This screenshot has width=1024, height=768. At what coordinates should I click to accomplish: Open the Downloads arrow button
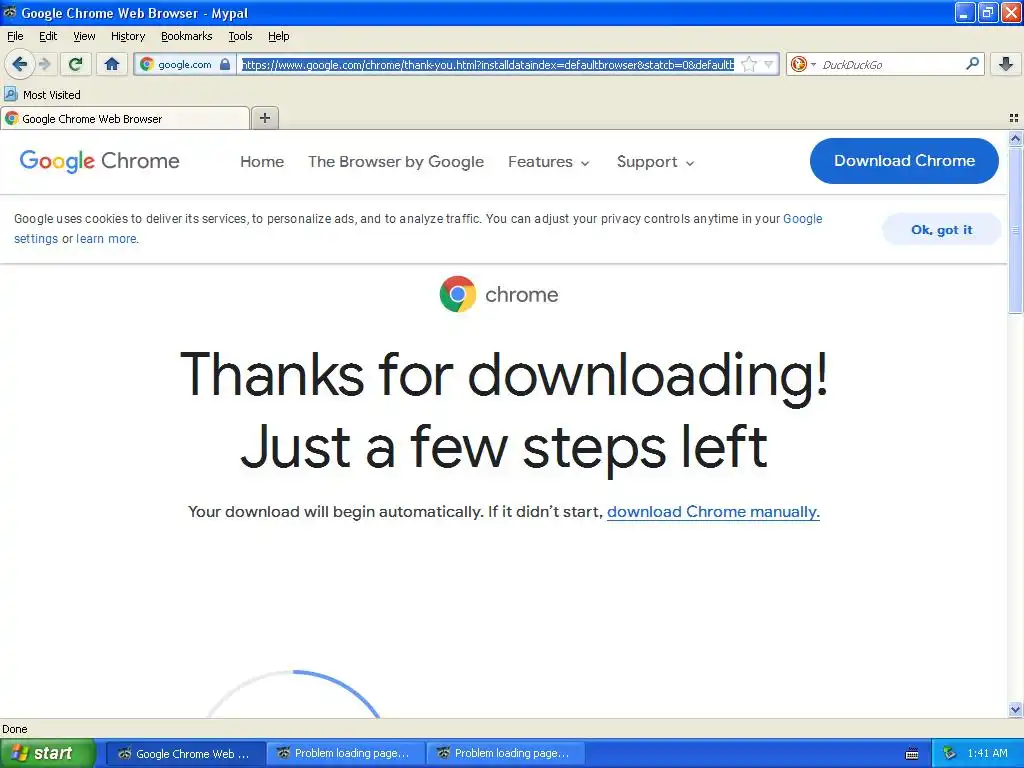point(1006,64)
